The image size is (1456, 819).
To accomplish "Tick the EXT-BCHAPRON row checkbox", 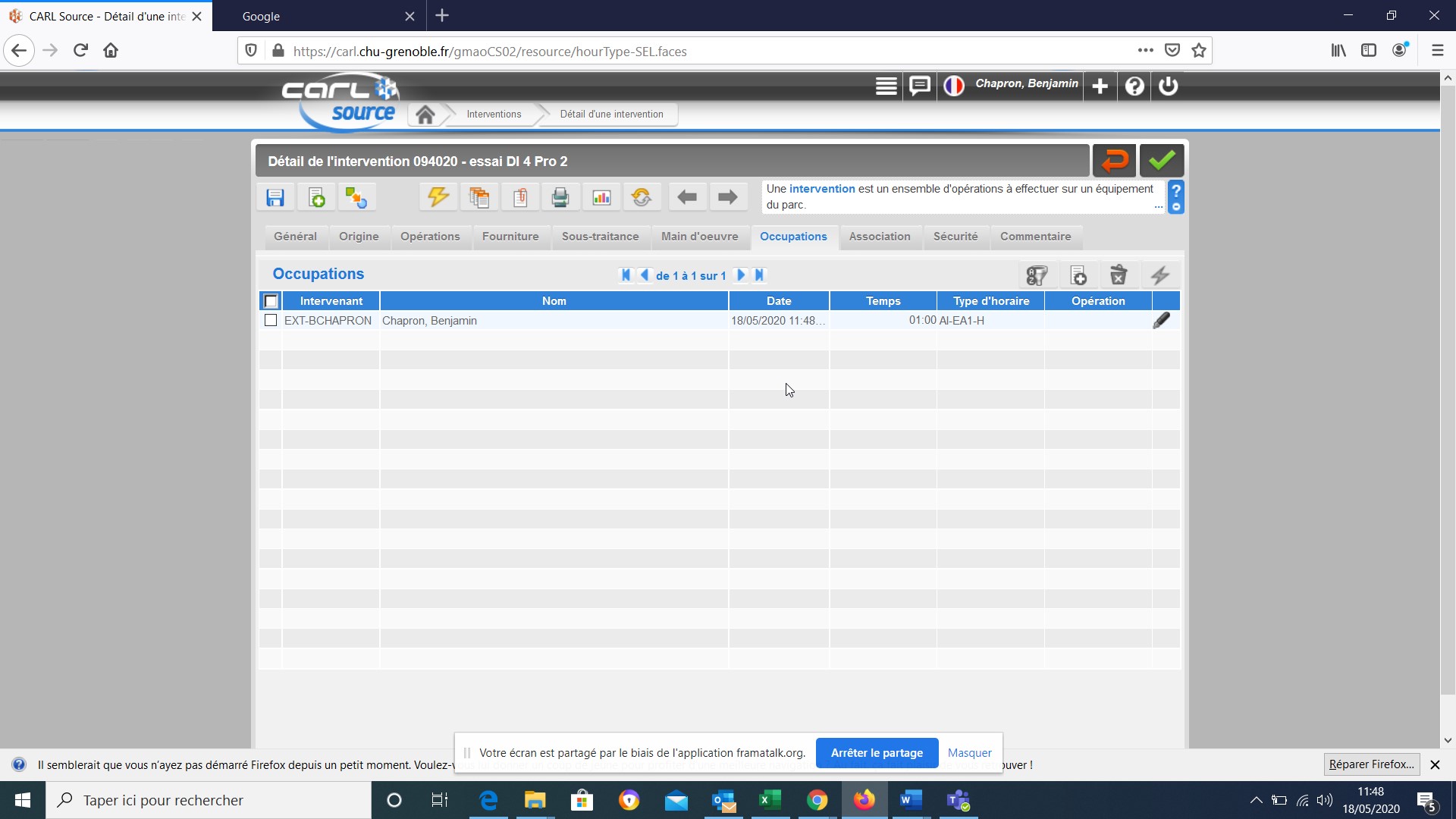I will (271, 321).
